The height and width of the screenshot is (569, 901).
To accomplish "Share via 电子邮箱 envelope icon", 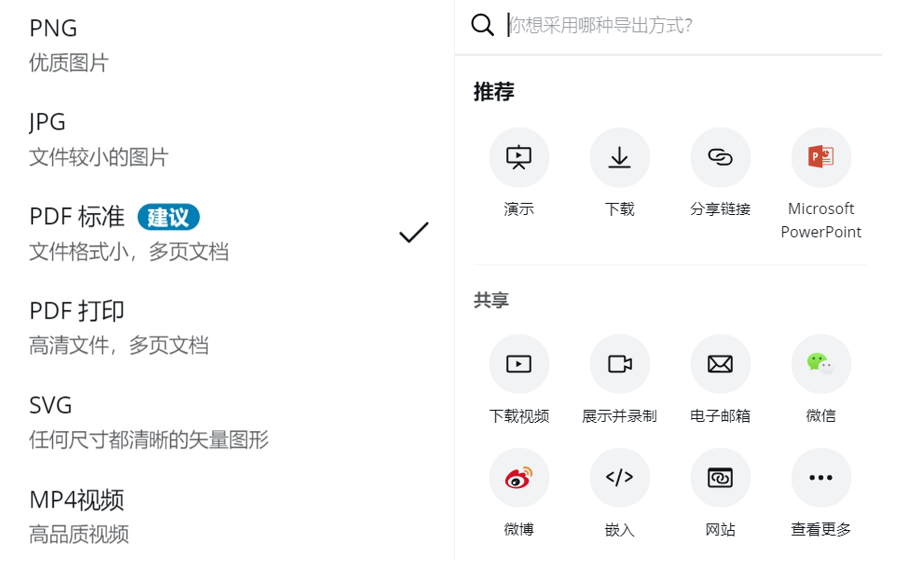I will coord(720,364).
